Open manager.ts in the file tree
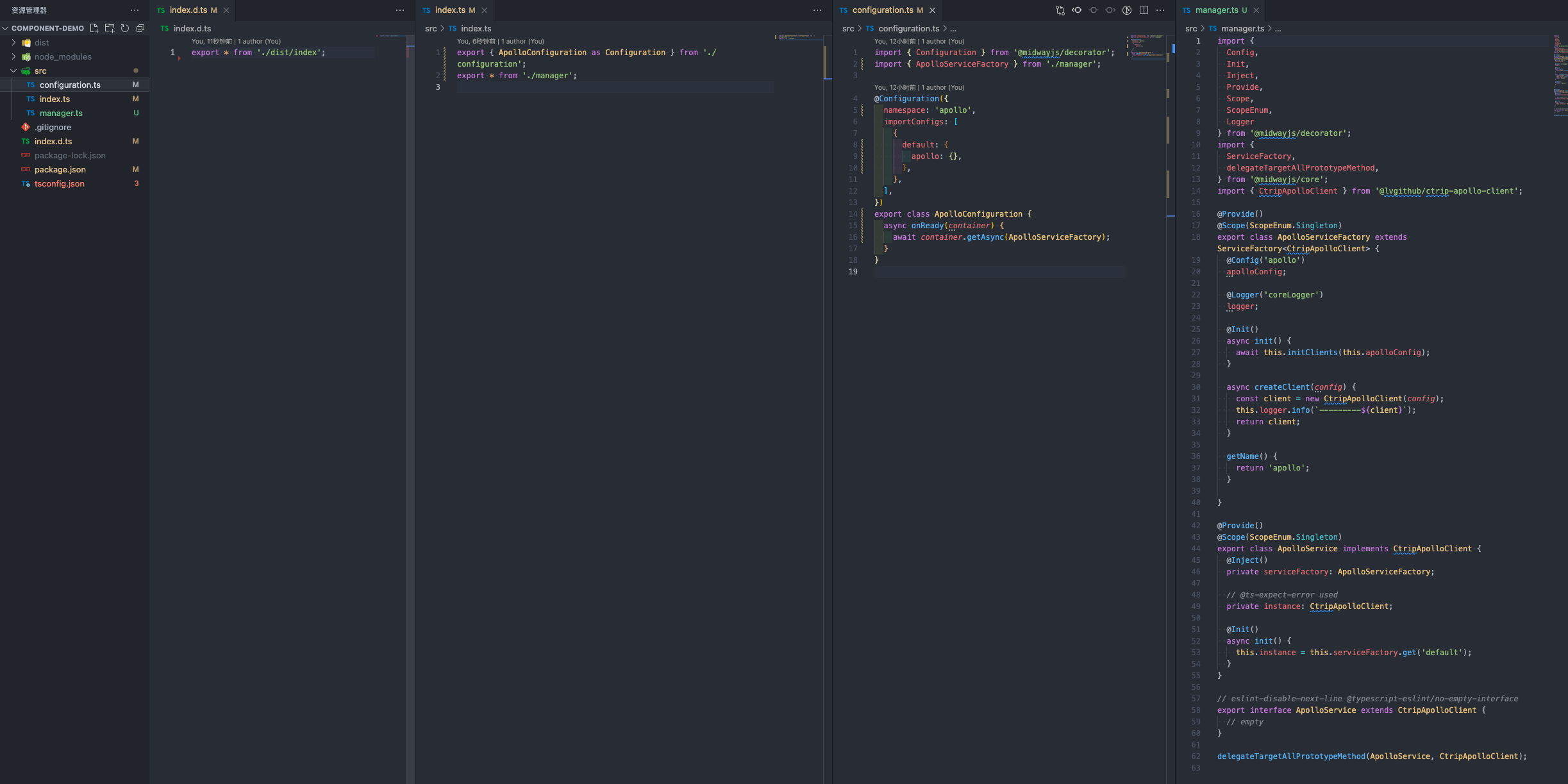 tap(74, 113)
